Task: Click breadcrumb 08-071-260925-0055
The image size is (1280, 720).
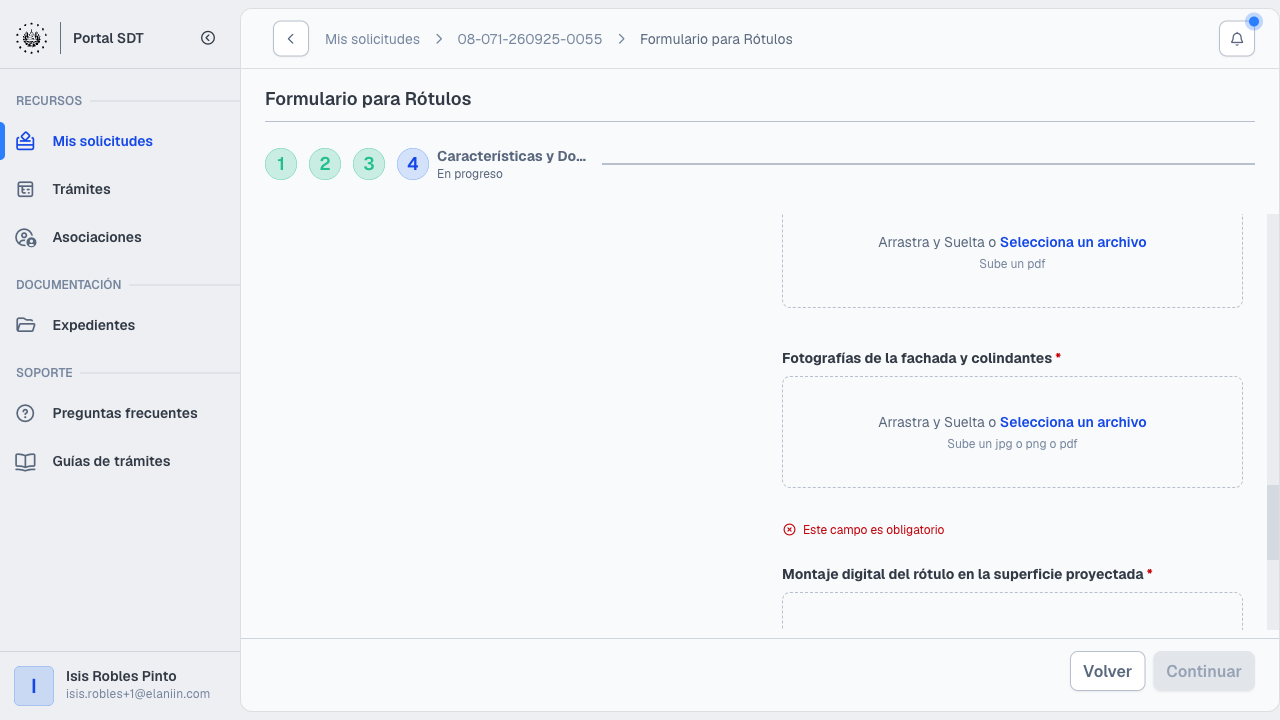Action: coord(530,39)
